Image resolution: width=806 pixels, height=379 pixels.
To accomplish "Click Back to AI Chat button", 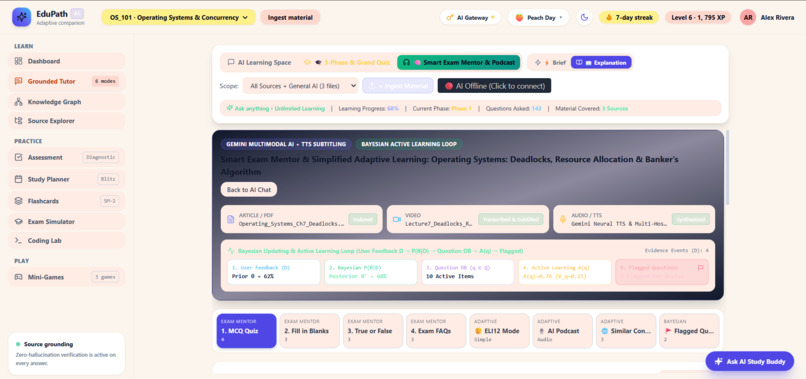I will tap(249, 190).
